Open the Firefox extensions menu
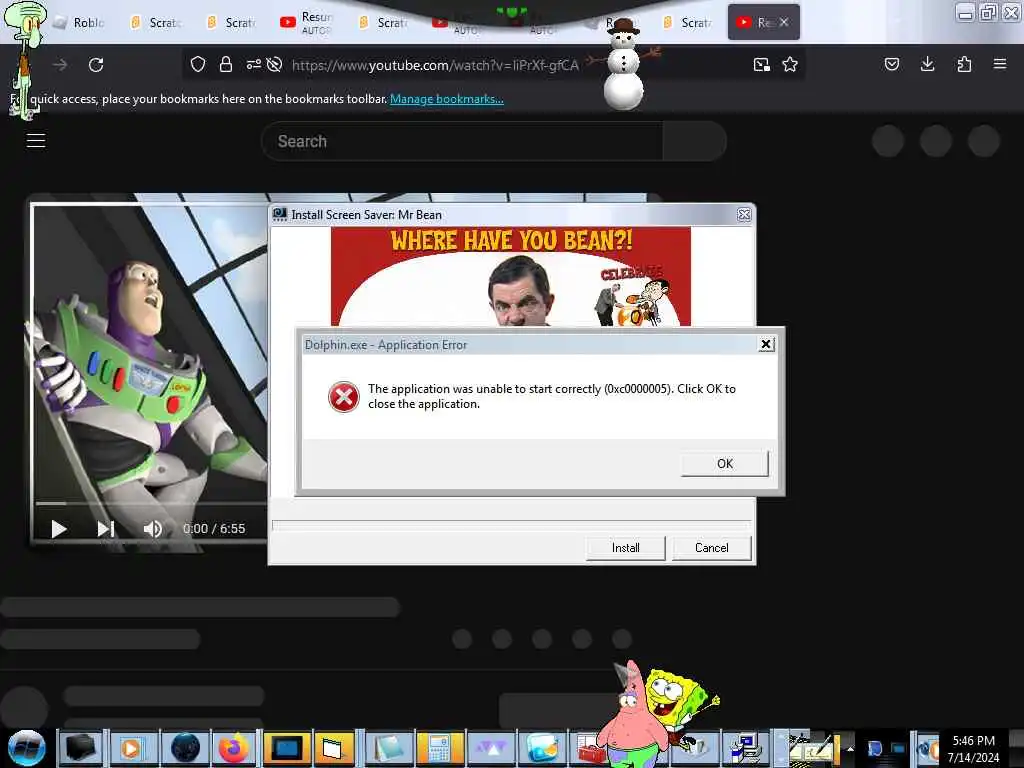Image resolution: width=1024 pixels, height=768 pixels. coord(964,64)
